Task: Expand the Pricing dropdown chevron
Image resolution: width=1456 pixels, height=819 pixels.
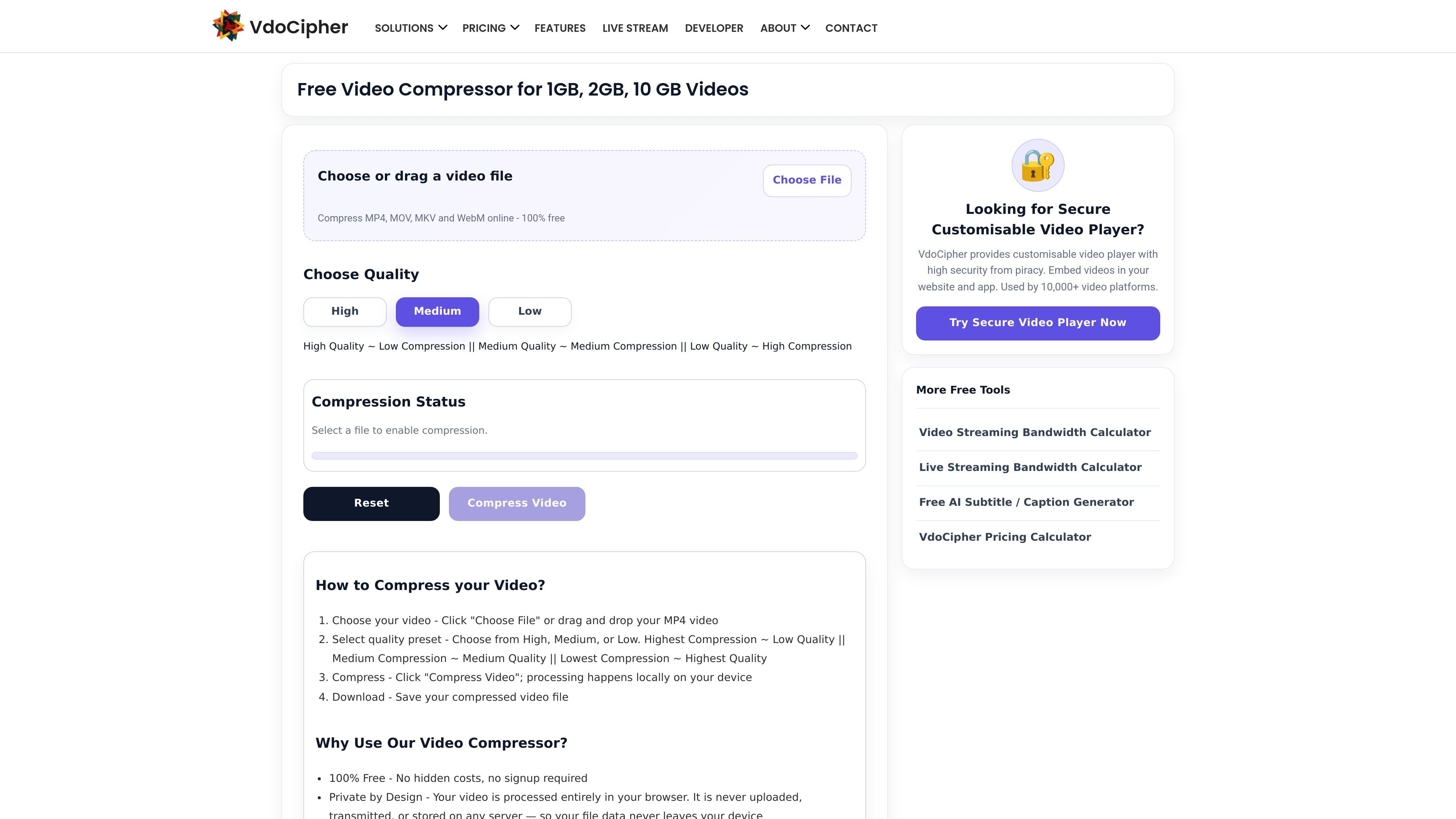Action: (515, 27)
